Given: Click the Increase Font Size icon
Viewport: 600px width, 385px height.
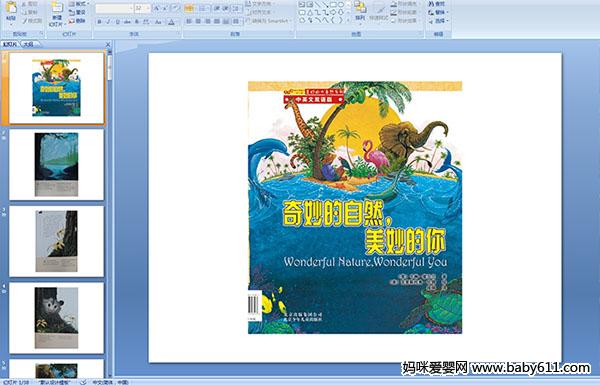Looking at the screenshot, I should [x=157, y=8].
